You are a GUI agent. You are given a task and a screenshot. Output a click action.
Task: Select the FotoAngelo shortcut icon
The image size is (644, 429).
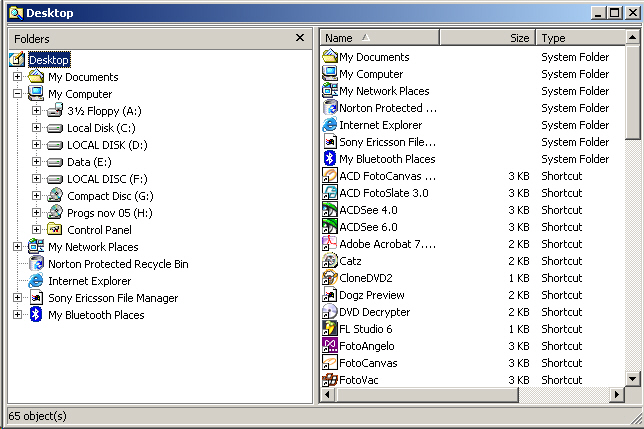[x=330, y=346]
